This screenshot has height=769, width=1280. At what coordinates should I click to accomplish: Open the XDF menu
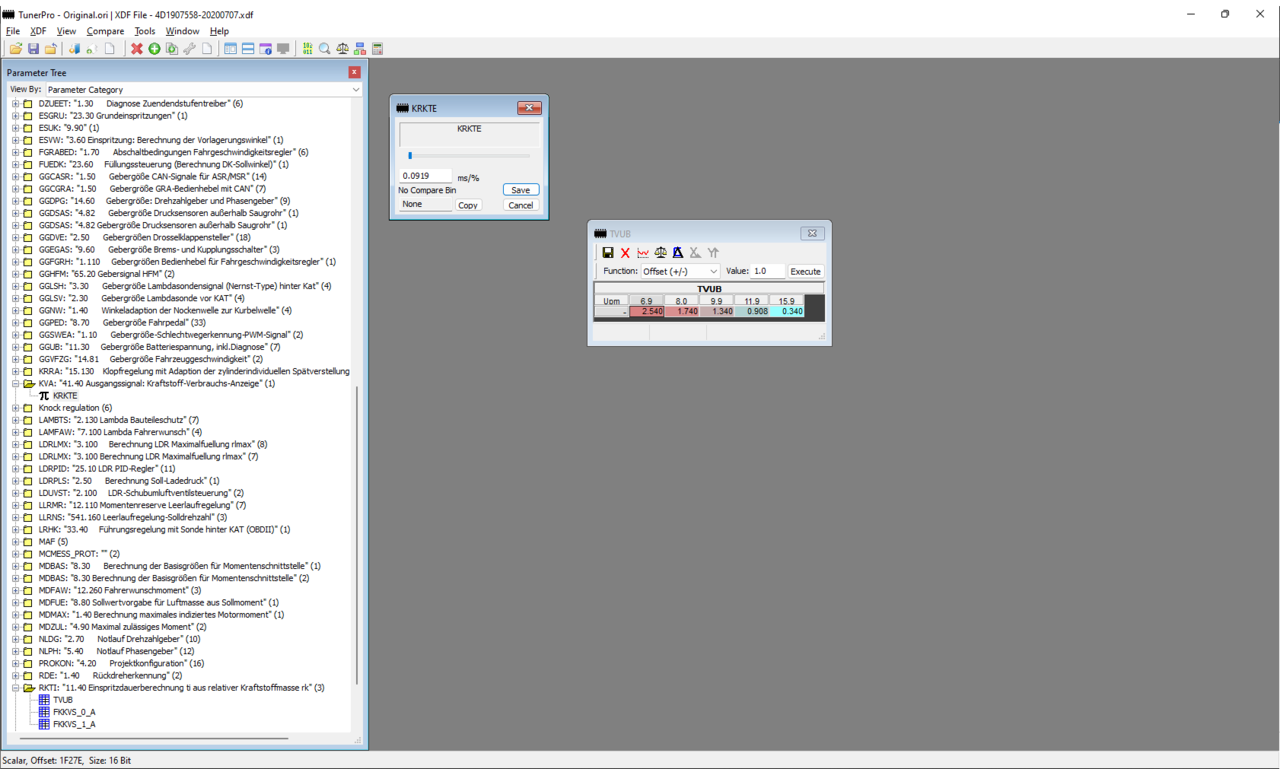click(x=38, y=31)
